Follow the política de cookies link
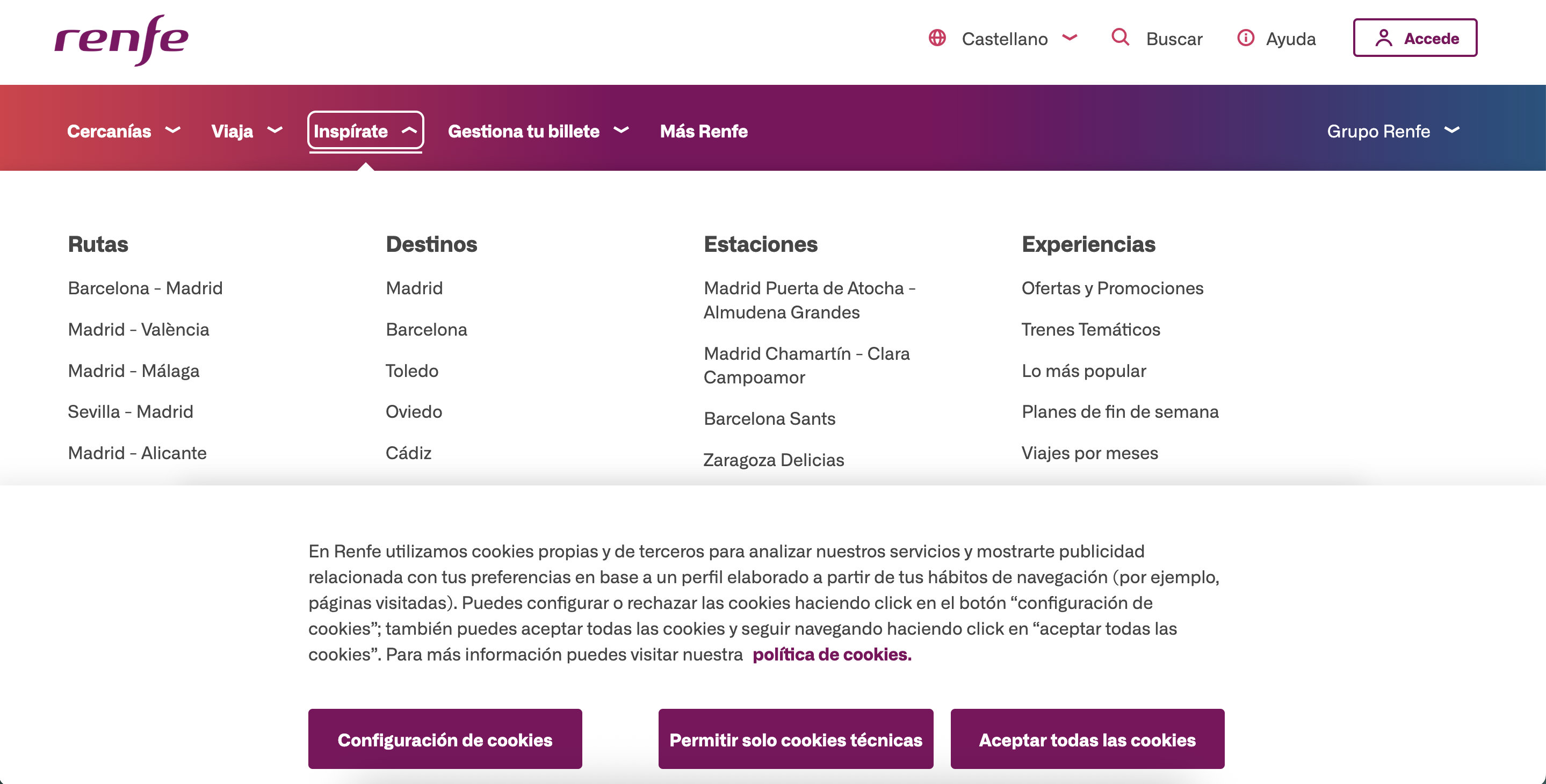The image size is (1546, 784). click(x=831, y=654)
